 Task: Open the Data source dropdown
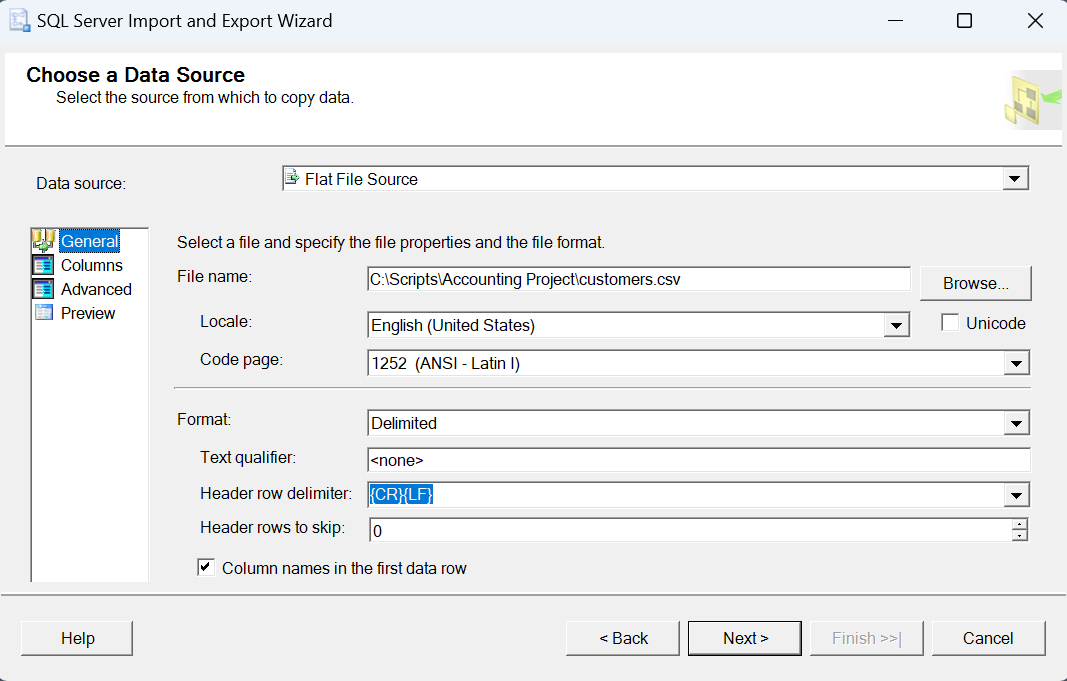click(x=1016, y=178)
